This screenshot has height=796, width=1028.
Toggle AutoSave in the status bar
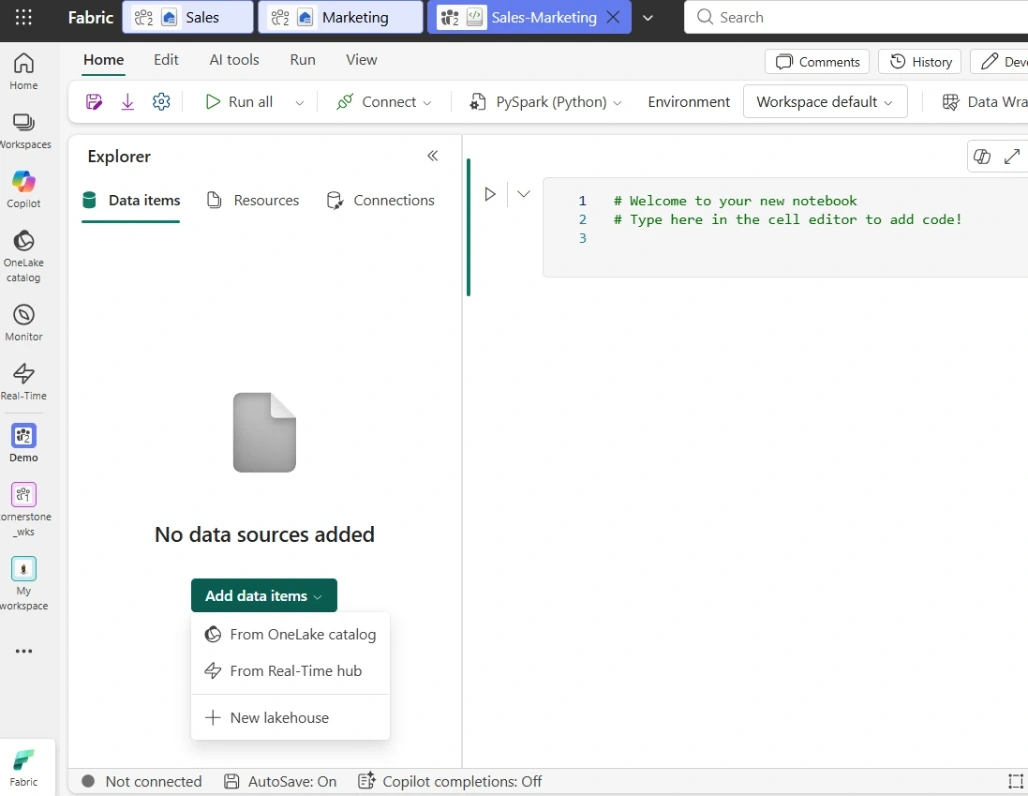(281, 781)
